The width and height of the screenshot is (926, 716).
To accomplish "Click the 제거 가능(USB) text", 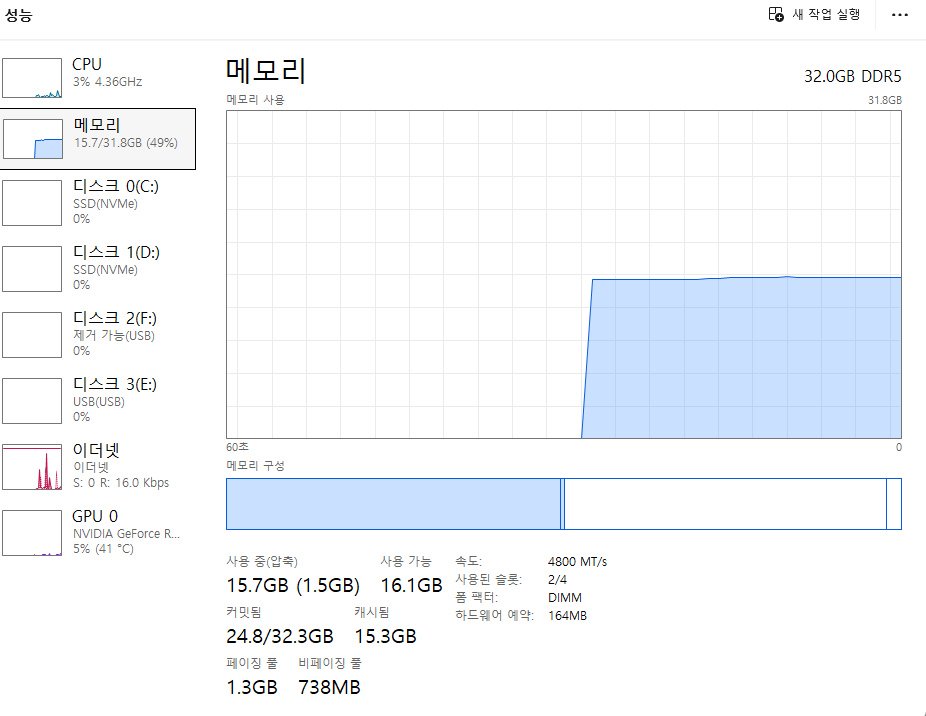I will coord(114,336).
